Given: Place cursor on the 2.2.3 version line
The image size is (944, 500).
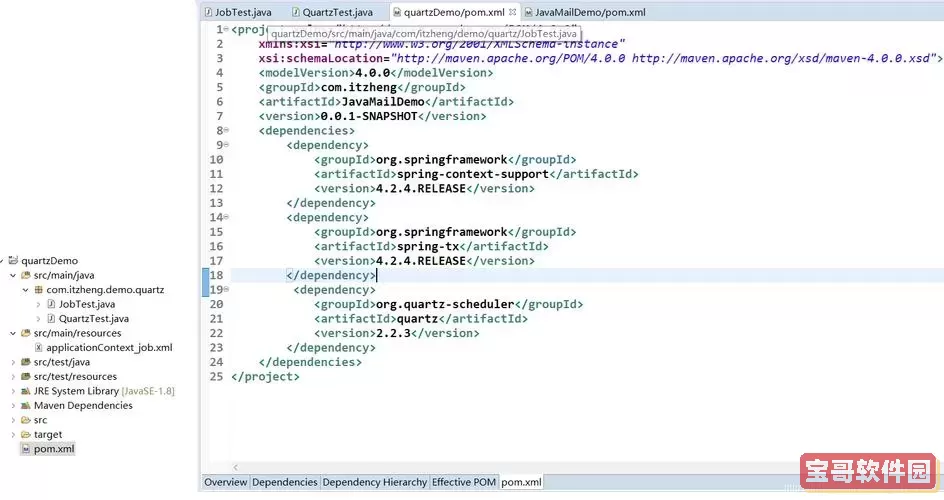Looking at the screenshot, I should click(396, 333).
